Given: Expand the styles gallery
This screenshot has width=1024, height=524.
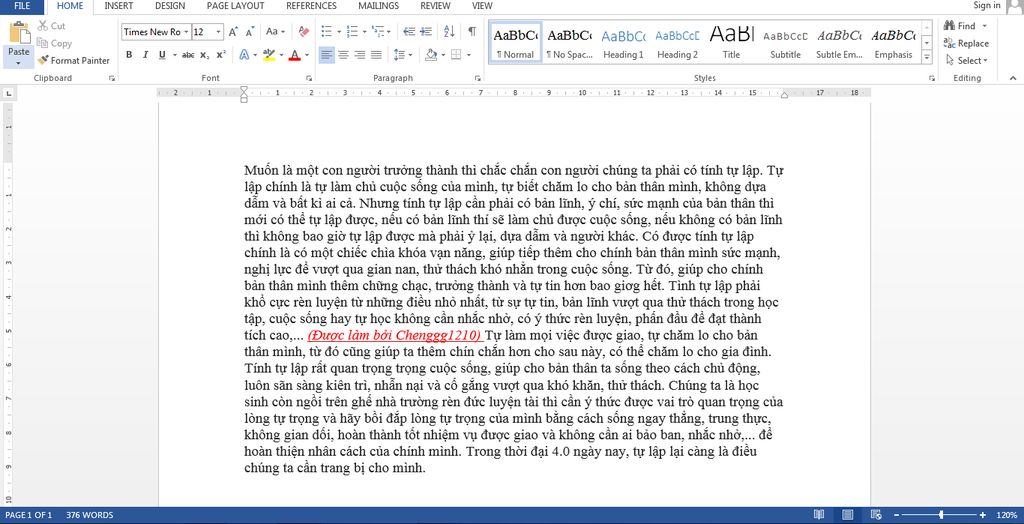Looking at the screenshot, I should [926, 57].
